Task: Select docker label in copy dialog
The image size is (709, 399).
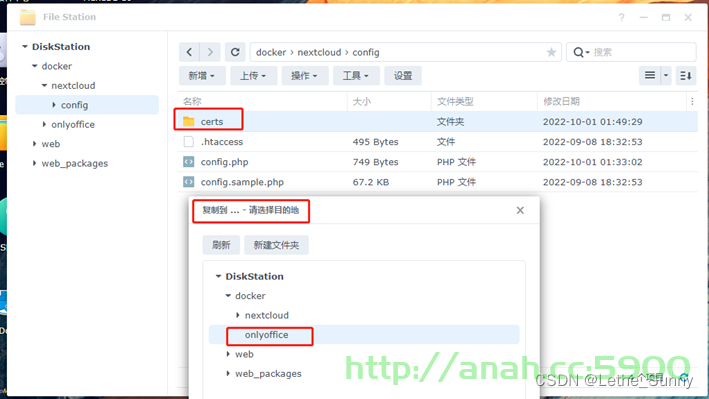Action: [250, 296]
